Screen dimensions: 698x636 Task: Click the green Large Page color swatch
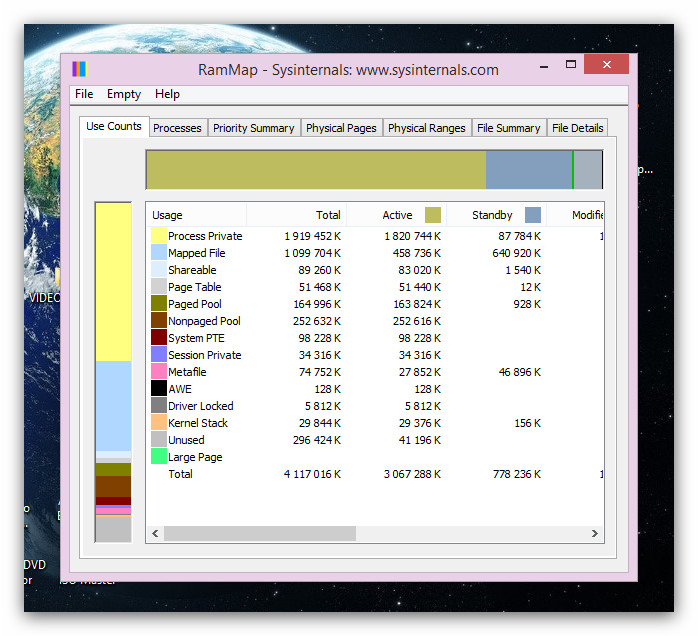click(x=159, y=457)
